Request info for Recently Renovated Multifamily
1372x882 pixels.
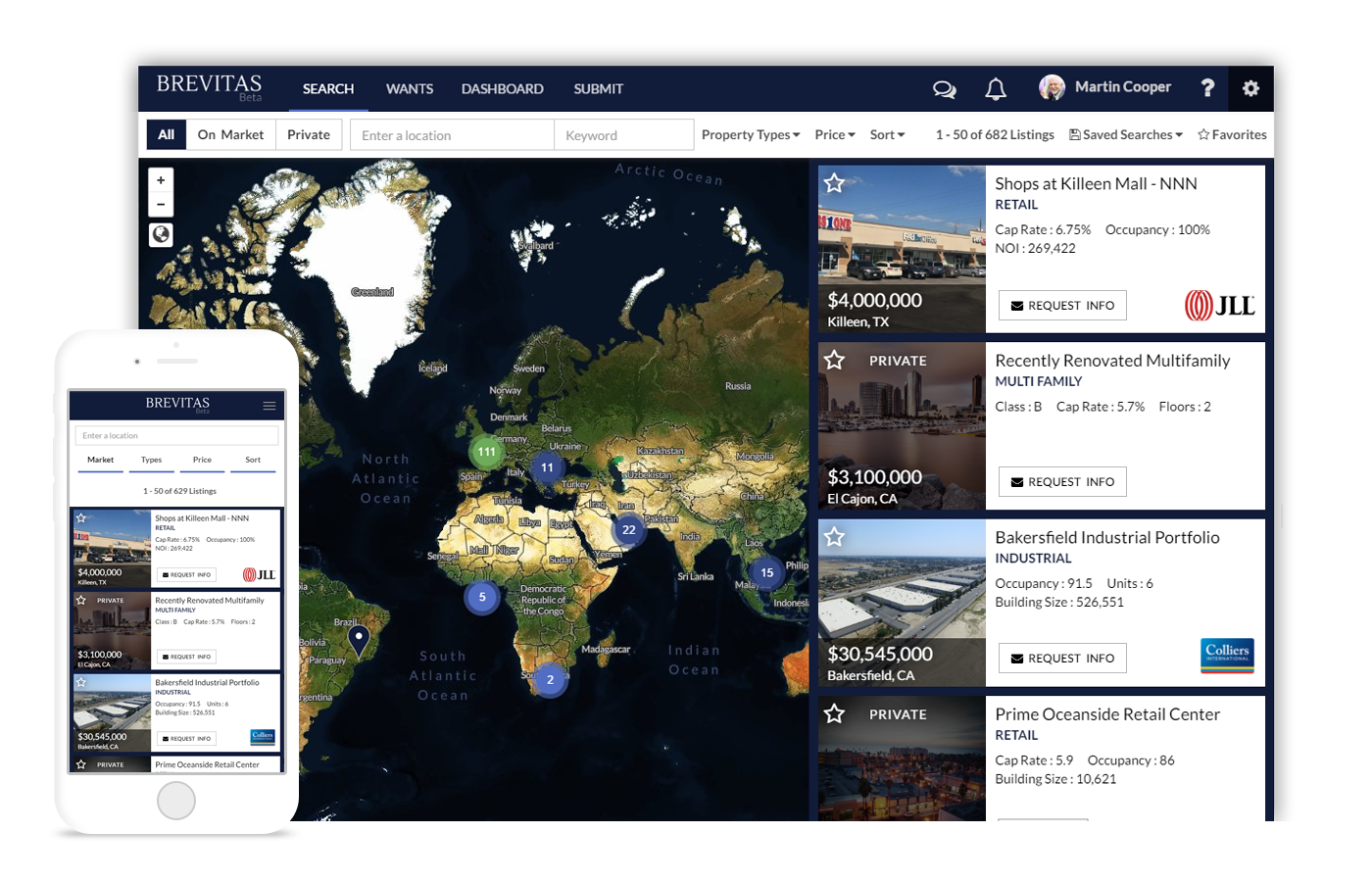pos(1062,482)
